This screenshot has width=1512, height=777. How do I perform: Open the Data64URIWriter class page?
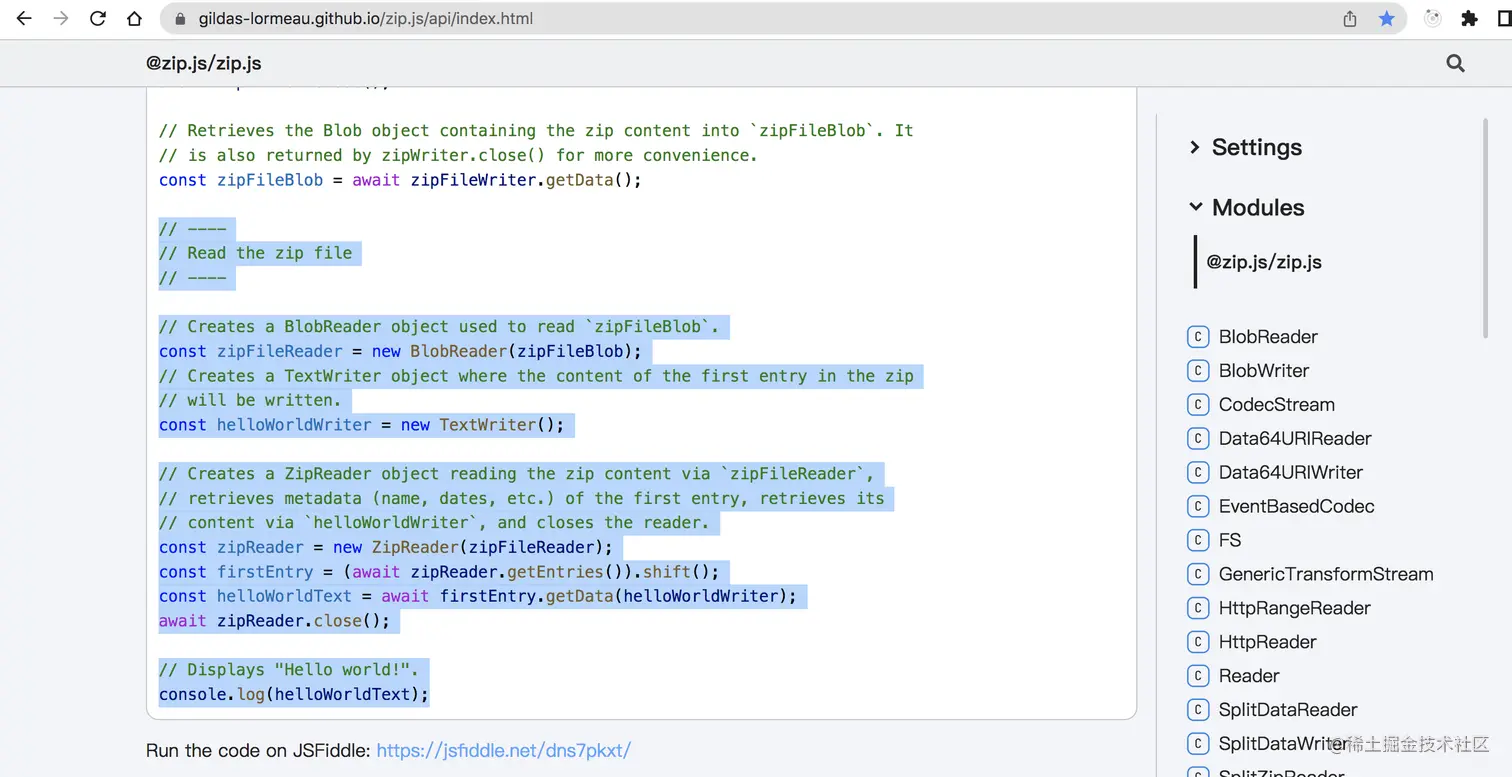1290,472
